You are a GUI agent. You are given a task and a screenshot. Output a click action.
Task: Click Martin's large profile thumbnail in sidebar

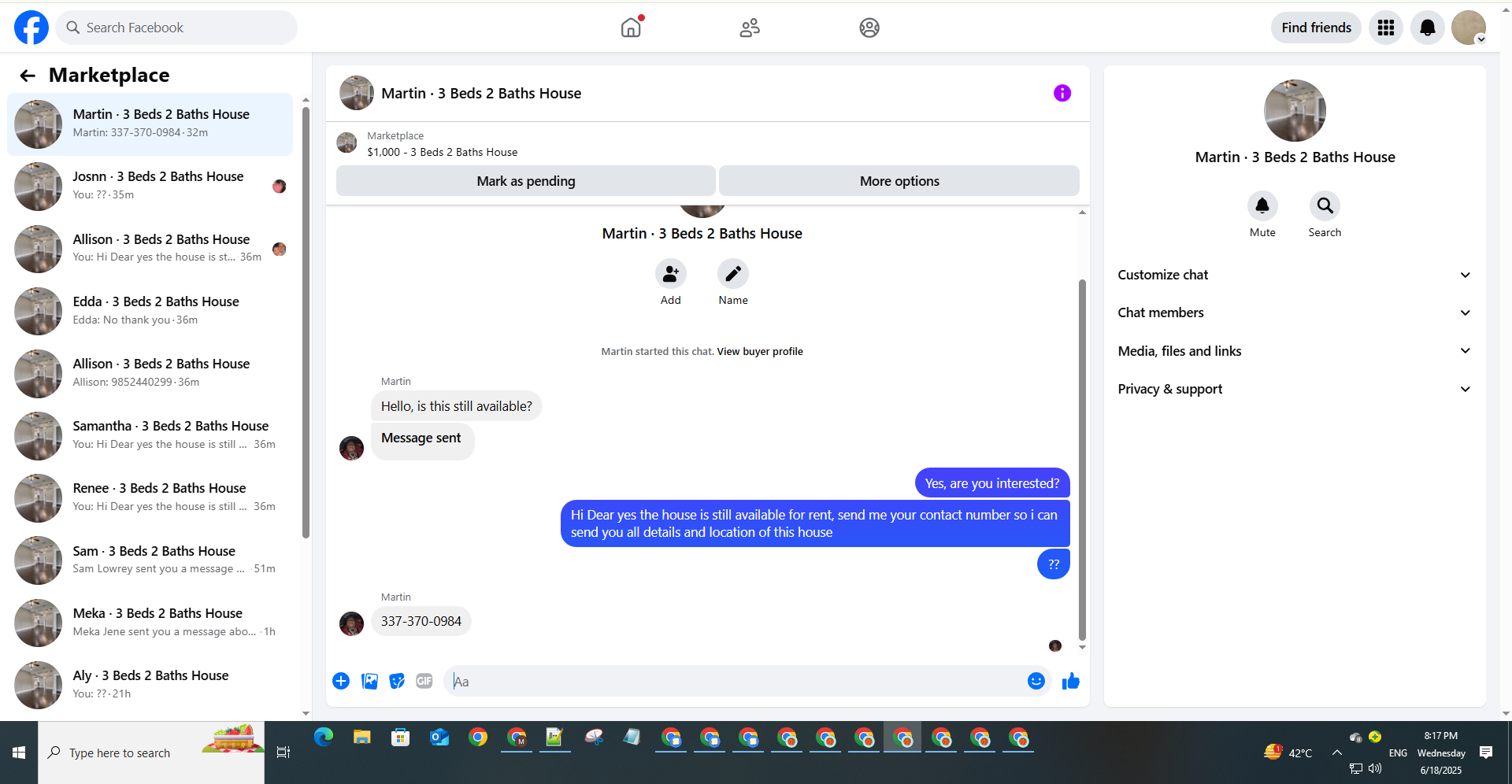pos(1295,110)
